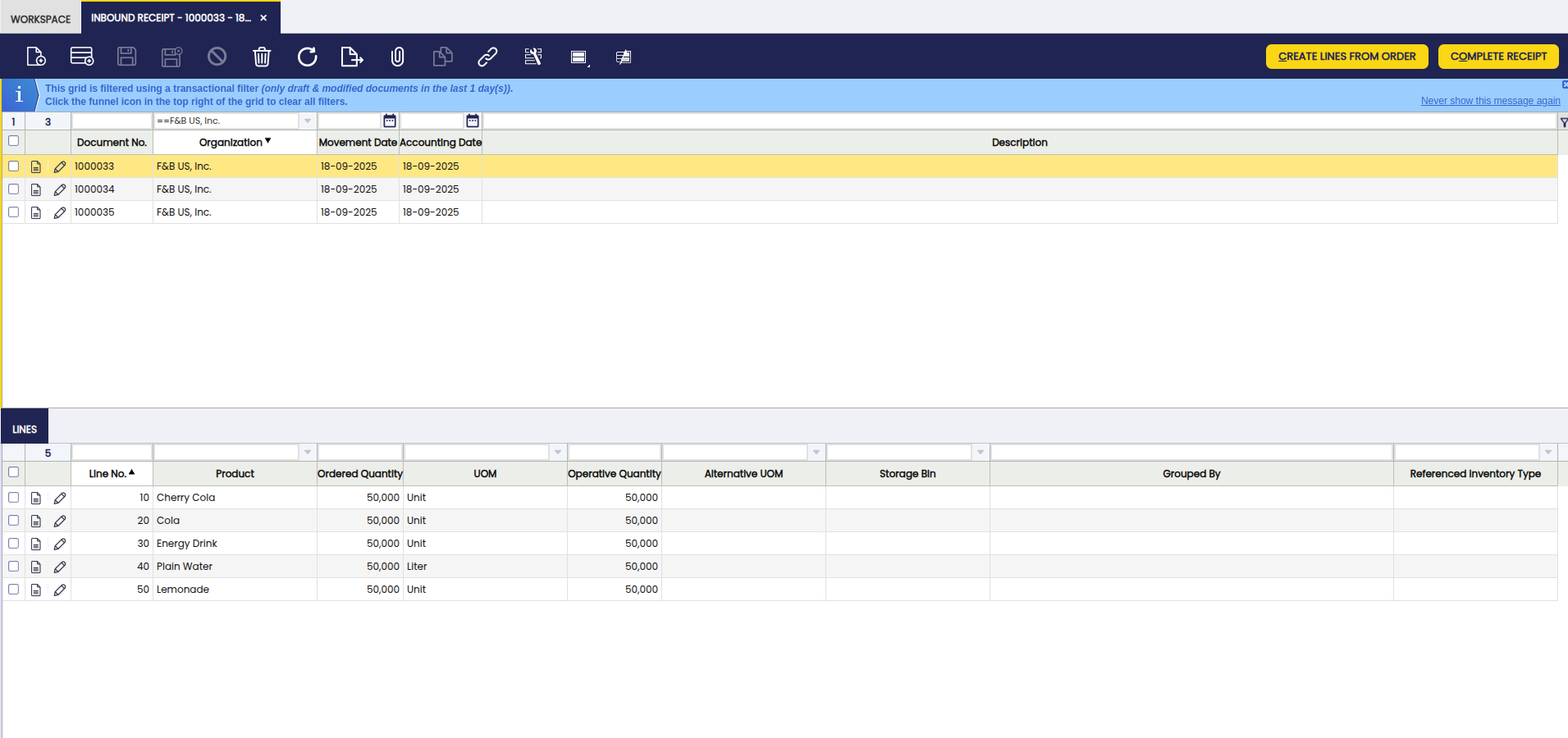
Task: Expand the Product filter dropdown in Lines
Action: 308,453
